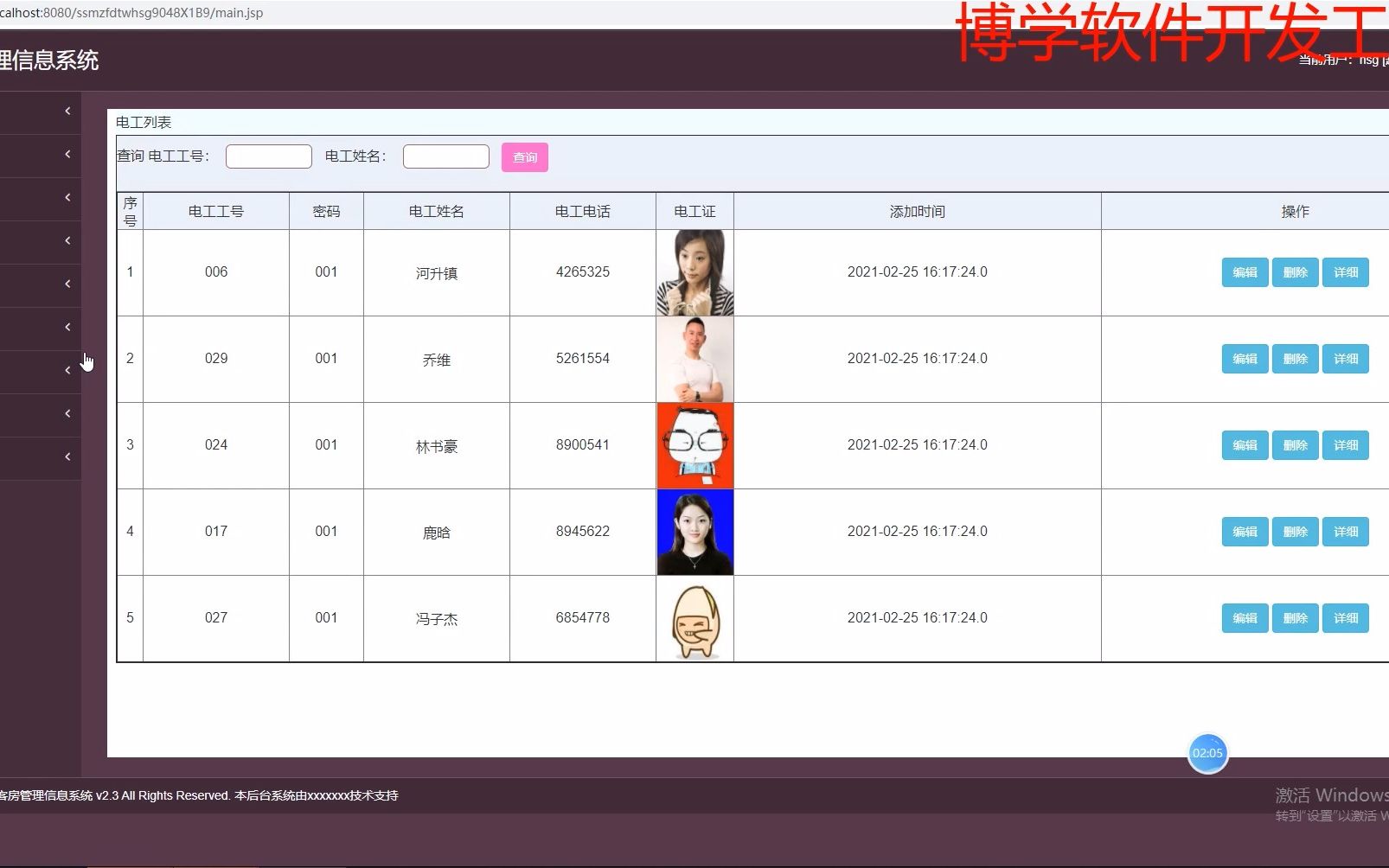Open 林书豪's cartoon certificate image
The height and width of the screenshot is (868, 1389).
coord(695,445)
